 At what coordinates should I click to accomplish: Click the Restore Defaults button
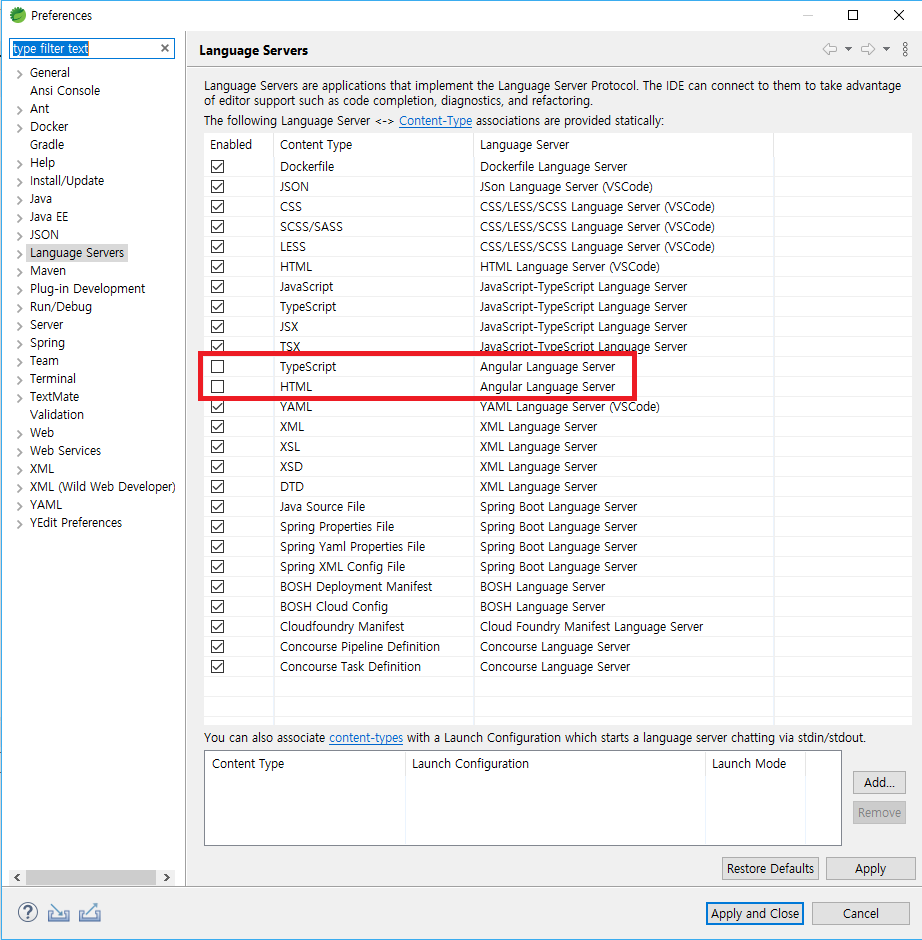pyautogui.click(x=770, y=868)
